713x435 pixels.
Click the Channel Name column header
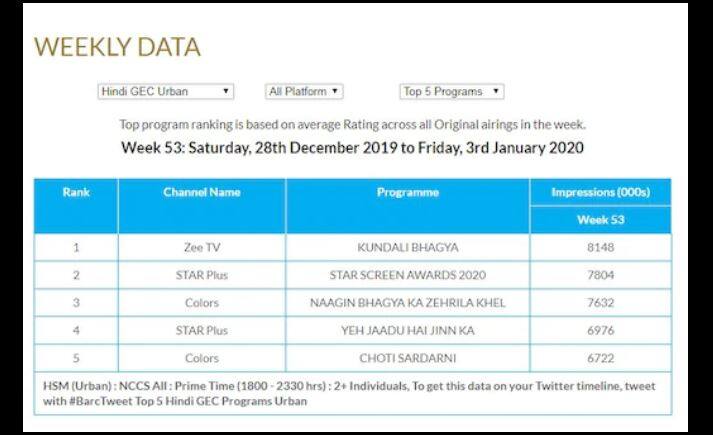pos(201,192)
